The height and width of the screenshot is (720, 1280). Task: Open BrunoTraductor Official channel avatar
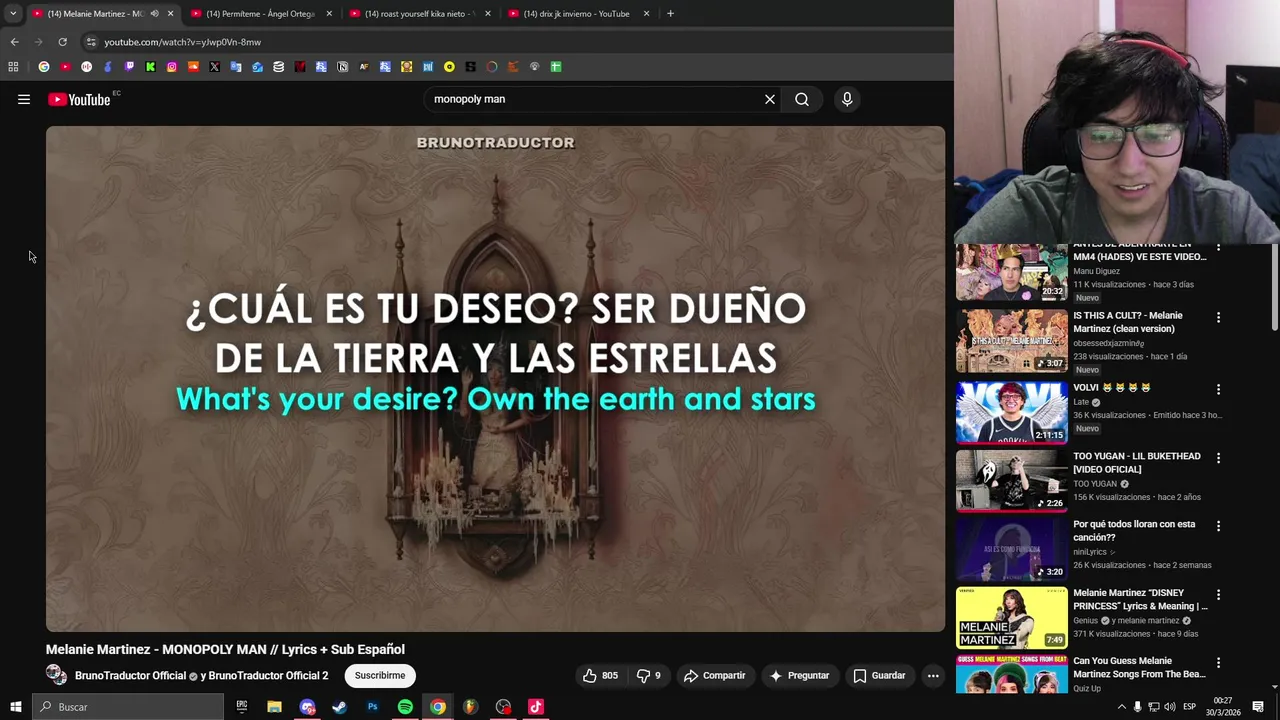[x=56, y=675]
